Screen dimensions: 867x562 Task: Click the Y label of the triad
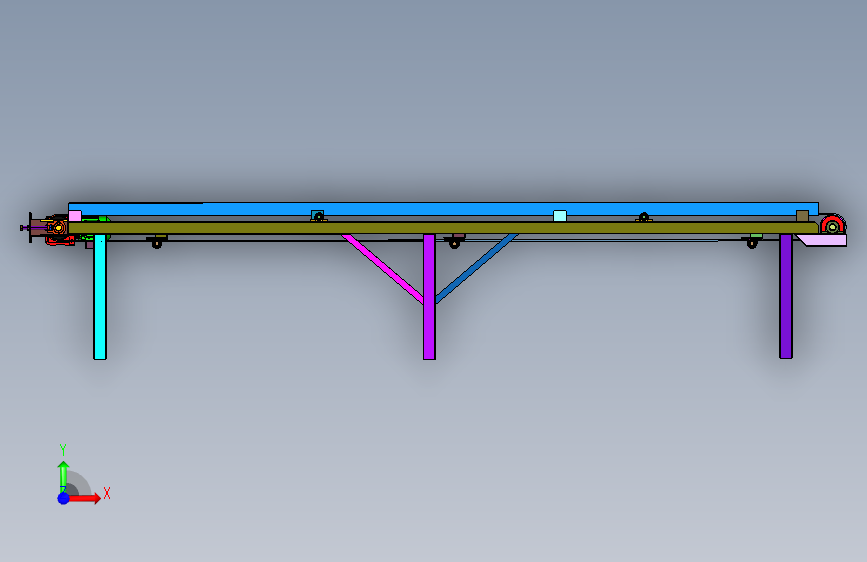(63, 450)
